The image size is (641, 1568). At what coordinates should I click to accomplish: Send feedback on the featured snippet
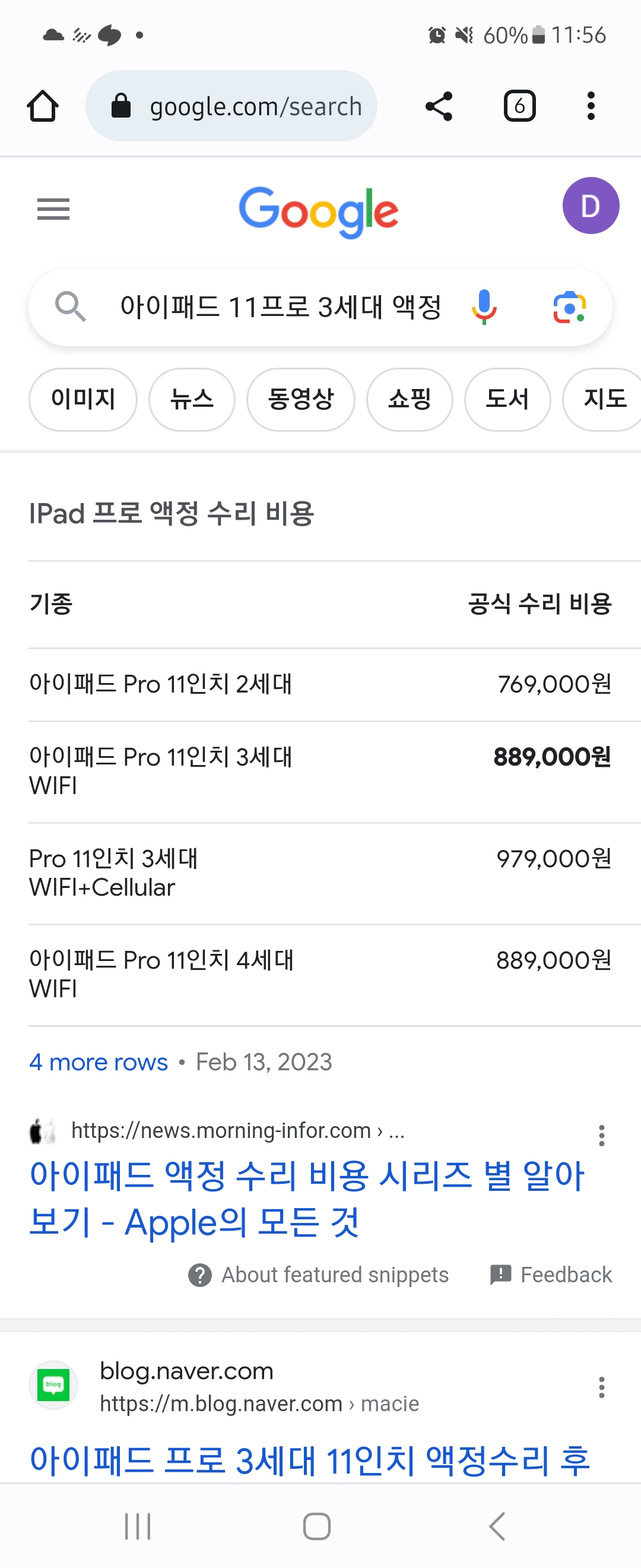(551, 1275)
